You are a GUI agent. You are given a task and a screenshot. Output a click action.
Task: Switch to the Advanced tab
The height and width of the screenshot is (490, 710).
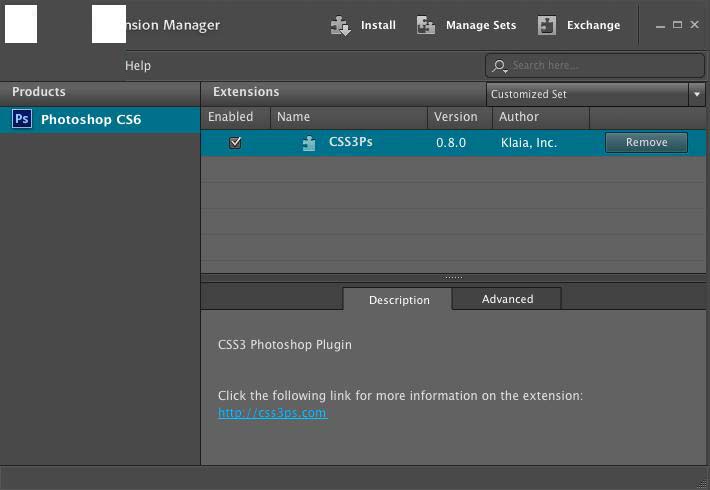507,299
